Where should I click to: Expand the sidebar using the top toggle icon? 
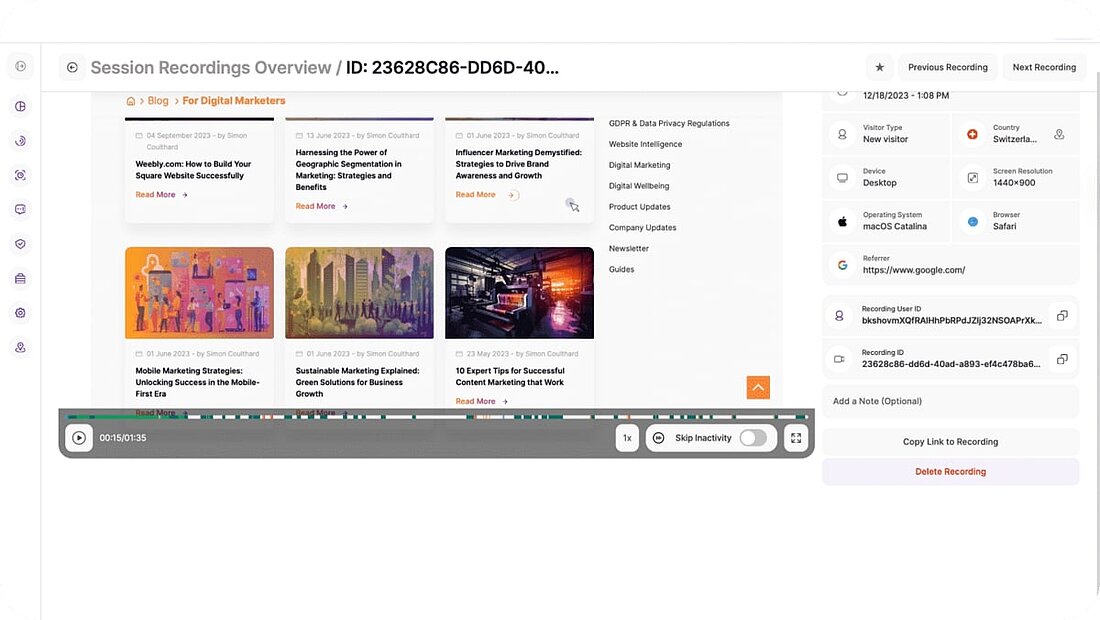20,66
